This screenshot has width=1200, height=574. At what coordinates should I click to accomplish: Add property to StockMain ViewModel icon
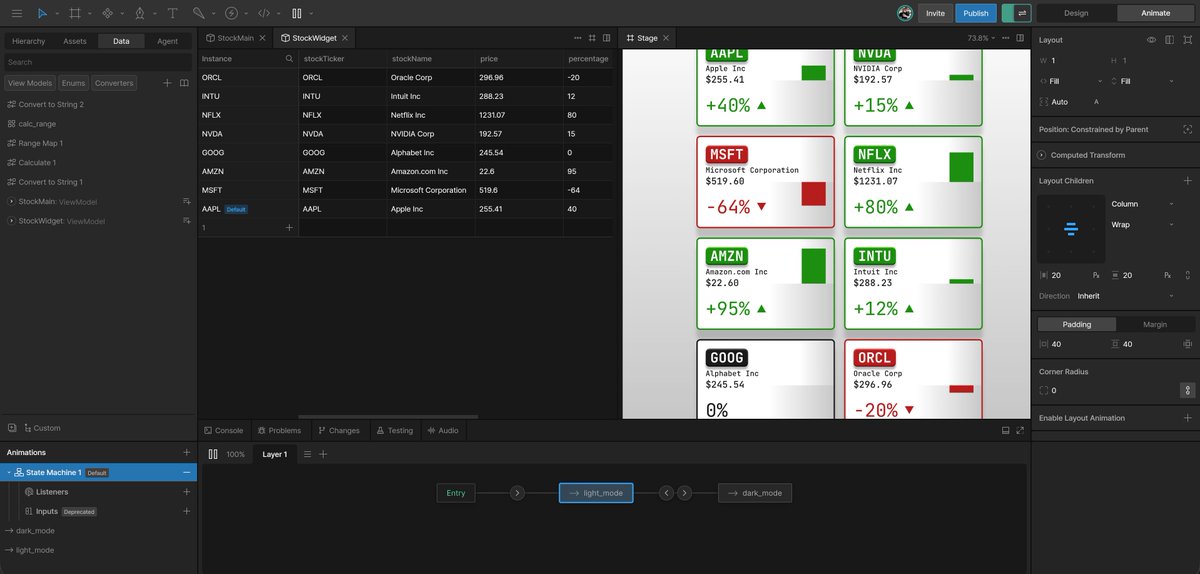coord(186,202)
